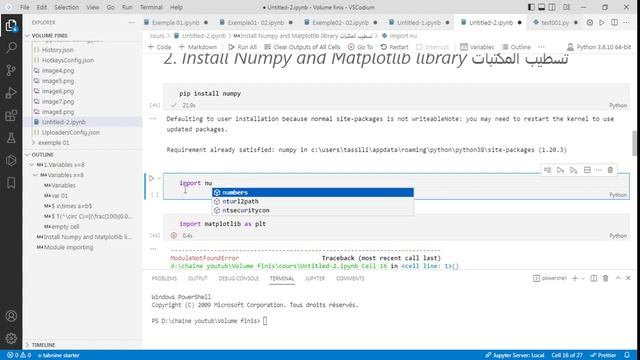This screenshot has height=360, width=640.
Task: Open the Testing flask view
Action: pos(11,138)
